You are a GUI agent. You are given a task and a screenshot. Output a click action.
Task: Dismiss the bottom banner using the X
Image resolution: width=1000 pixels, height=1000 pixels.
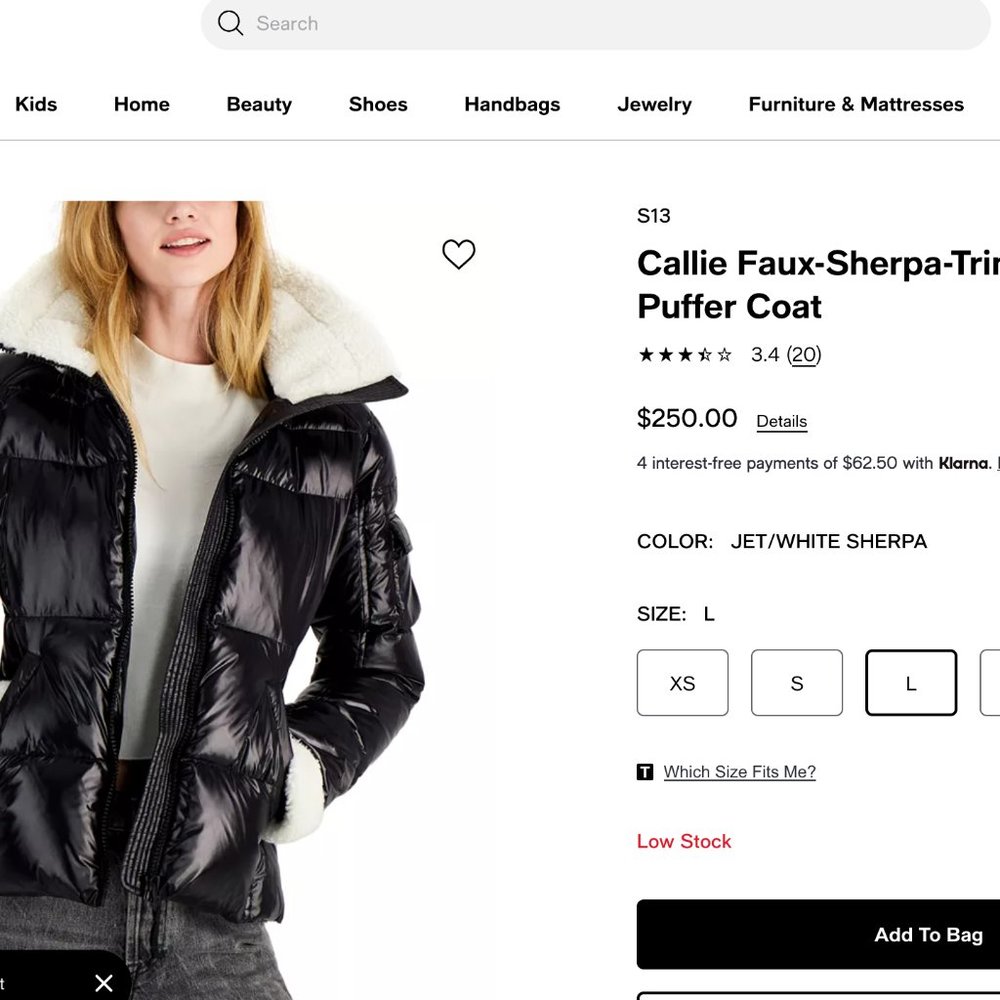[x=103, y=983]
